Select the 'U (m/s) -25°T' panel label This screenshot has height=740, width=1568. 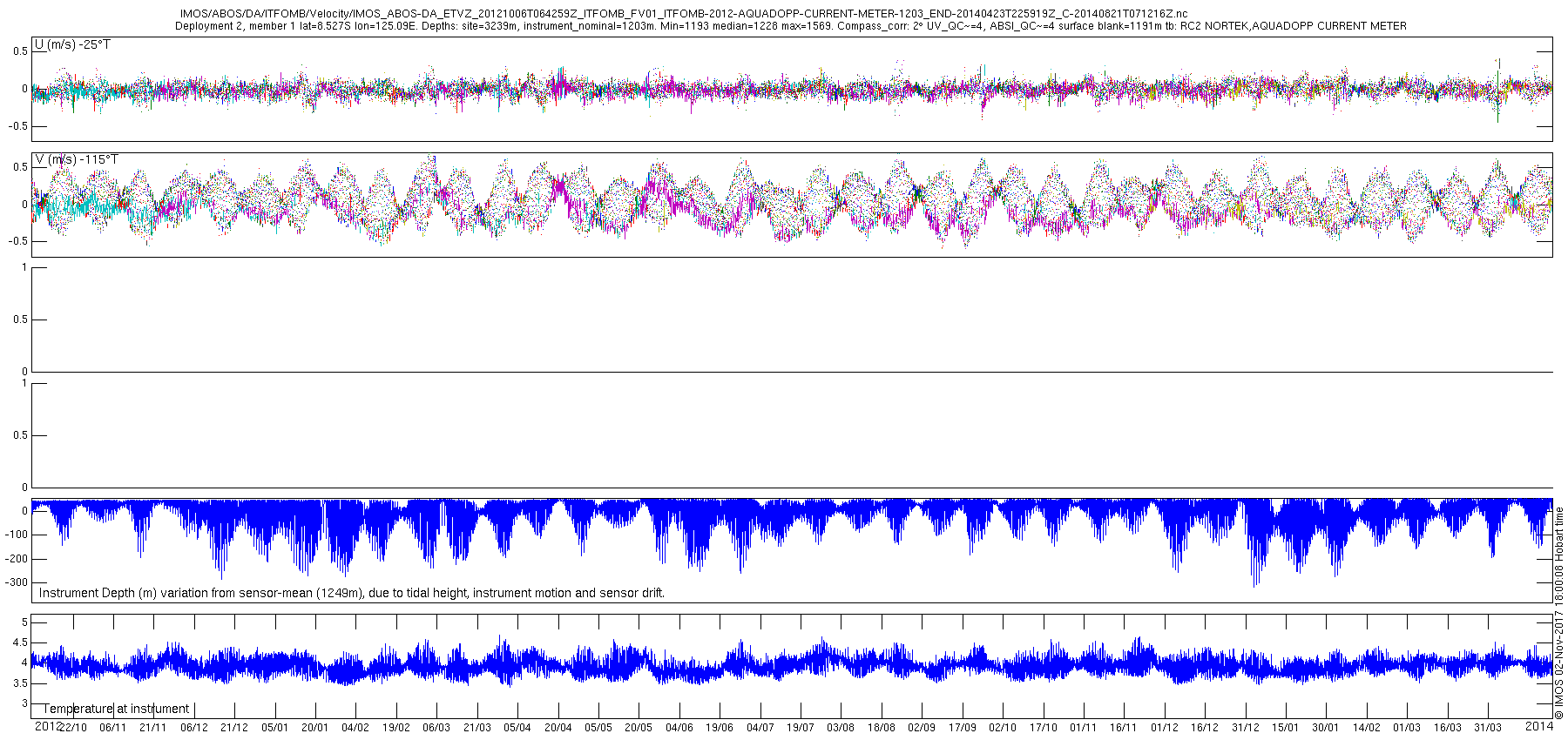72,44
